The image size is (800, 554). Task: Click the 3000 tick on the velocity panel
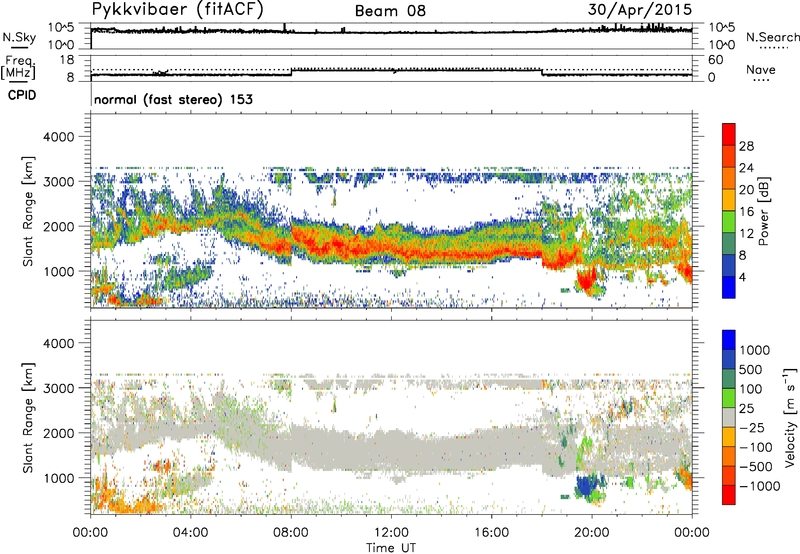(58, 388)
